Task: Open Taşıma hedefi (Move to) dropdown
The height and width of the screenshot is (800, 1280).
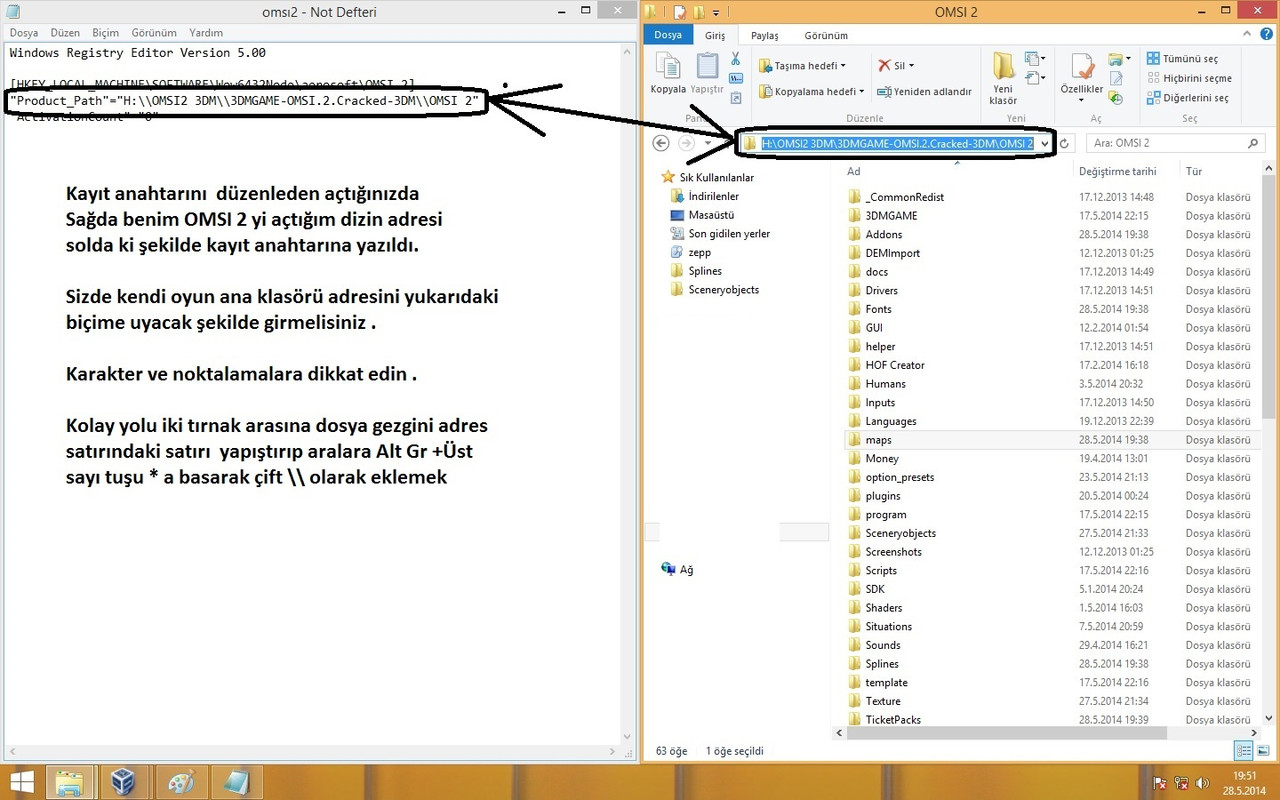Action: click(802, 65)
